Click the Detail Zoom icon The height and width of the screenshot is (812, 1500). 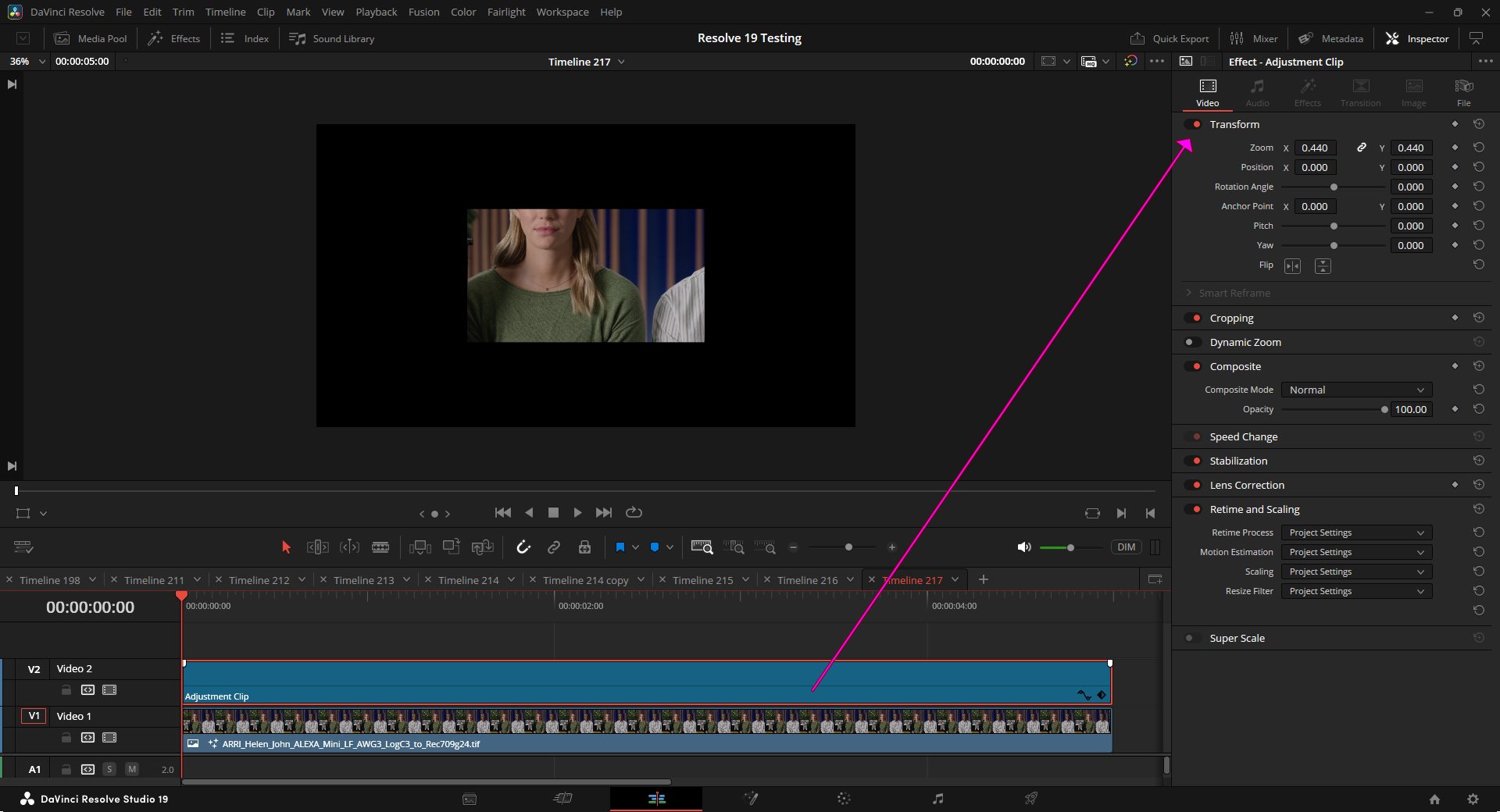(x=734, y=547)
